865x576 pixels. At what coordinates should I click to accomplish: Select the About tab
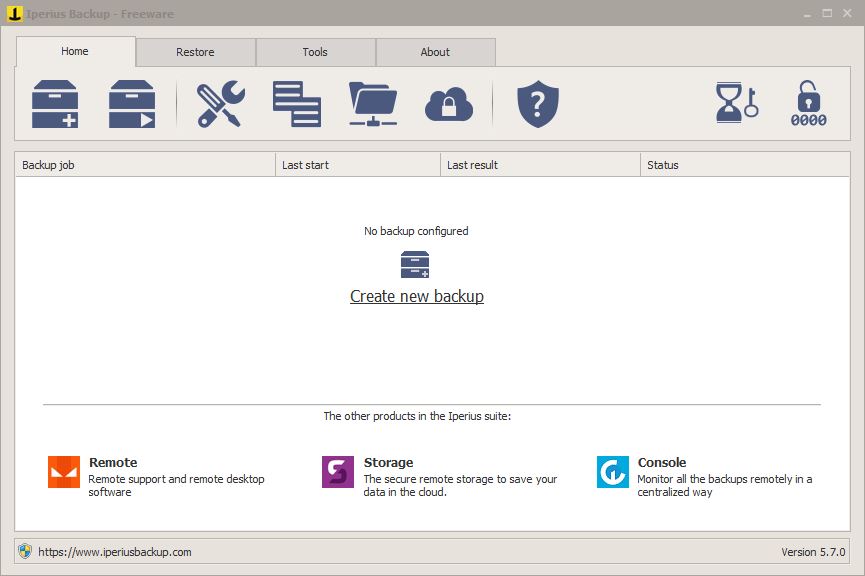coord(436,52)
